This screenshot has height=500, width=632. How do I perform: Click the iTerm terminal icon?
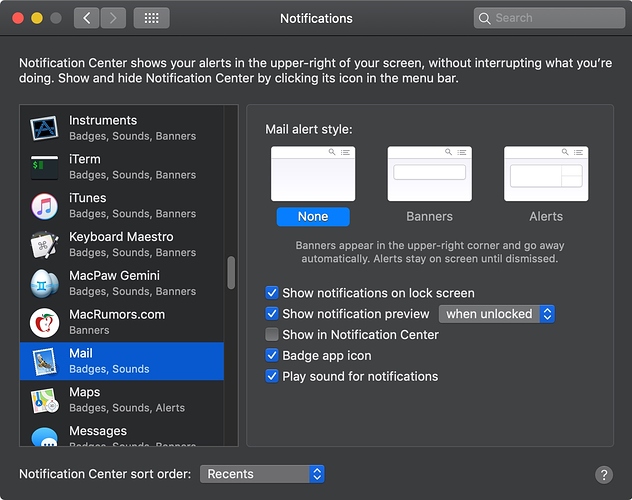point(44,167)
